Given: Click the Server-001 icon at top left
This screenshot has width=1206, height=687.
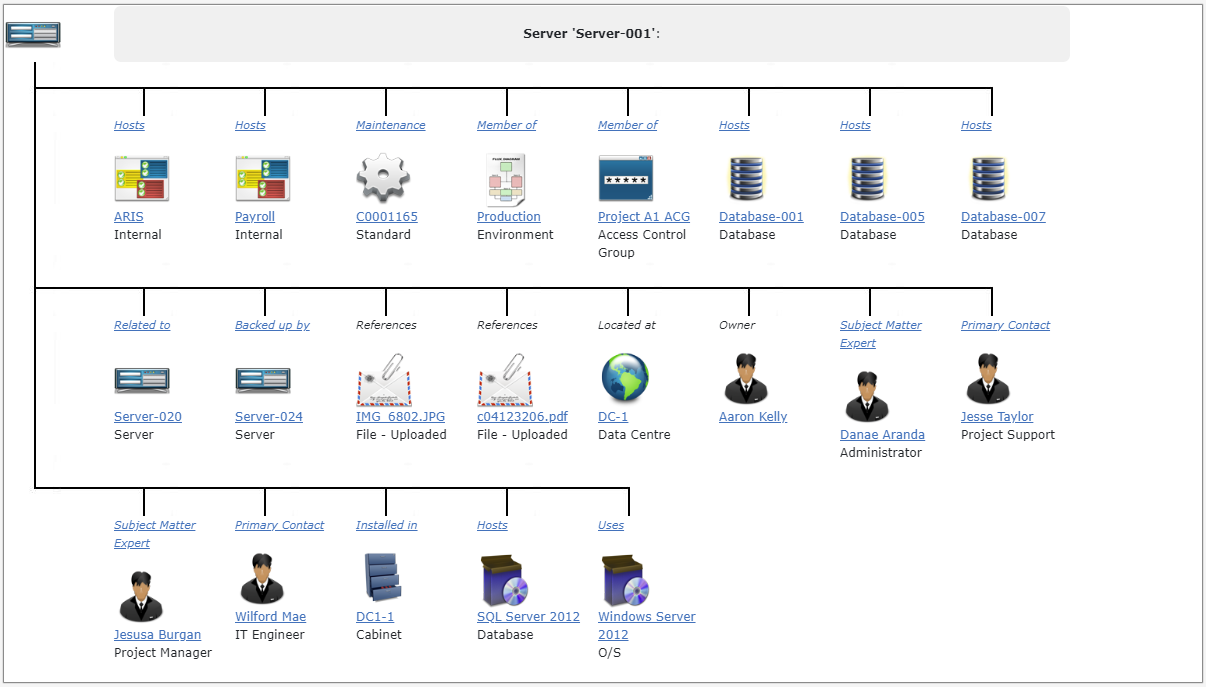Looking at the screenshot, I should (x=33, y=34).
